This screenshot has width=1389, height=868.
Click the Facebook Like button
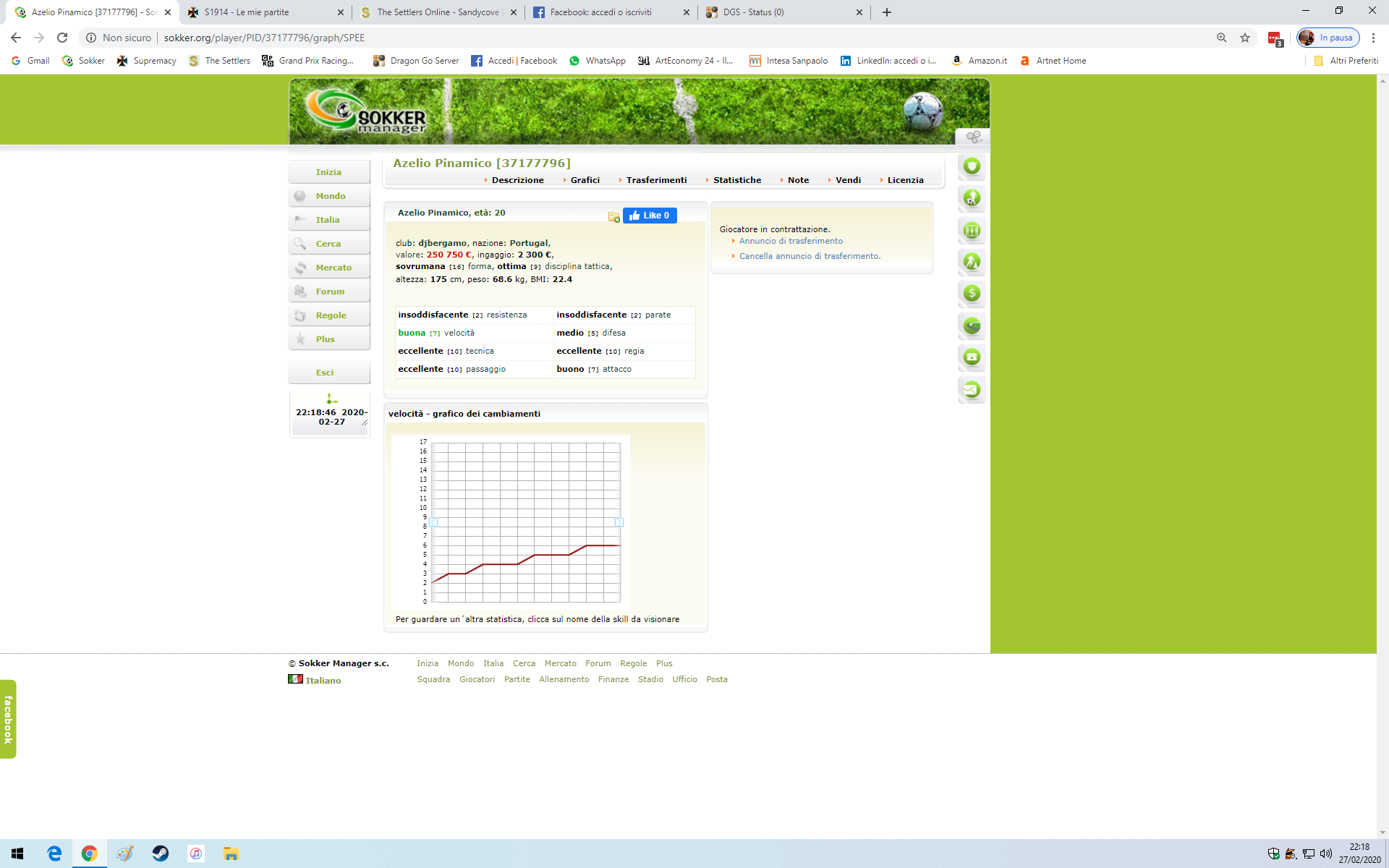(650, 216)
